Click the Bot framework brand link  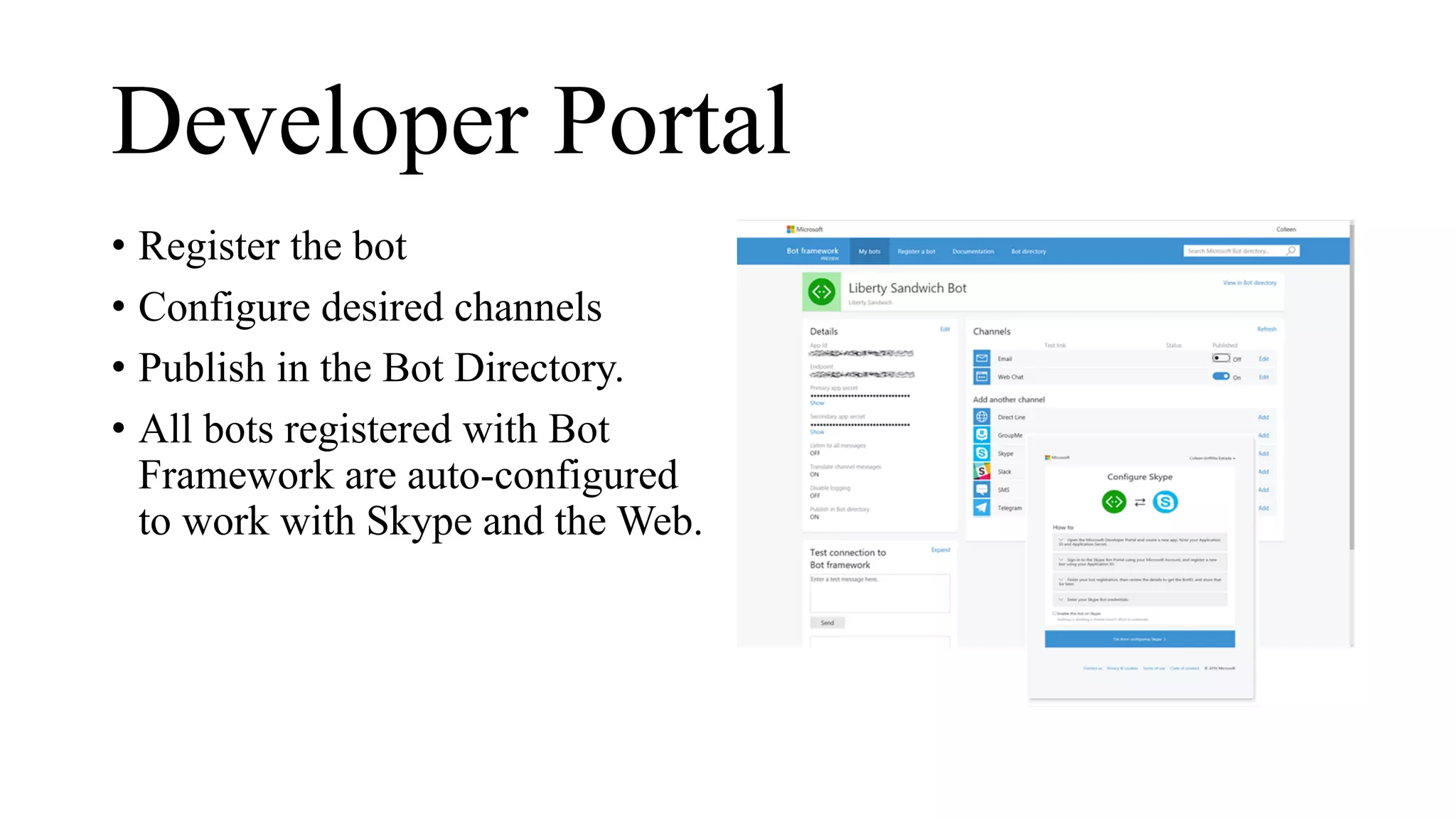tap(813, 251)
